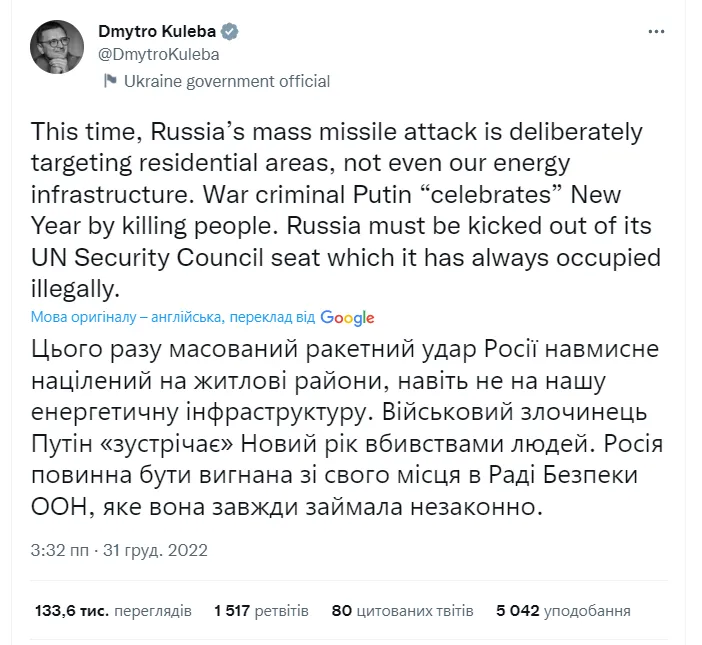
Task: Show the 5 042 уподобання list
Action: 562,609
